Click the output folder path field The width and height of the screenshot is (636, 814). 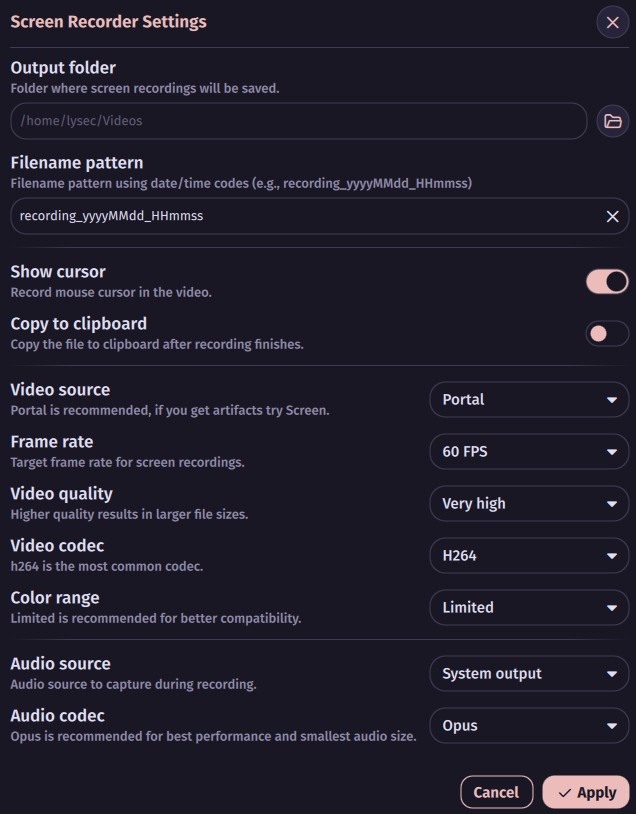point(300,120)
